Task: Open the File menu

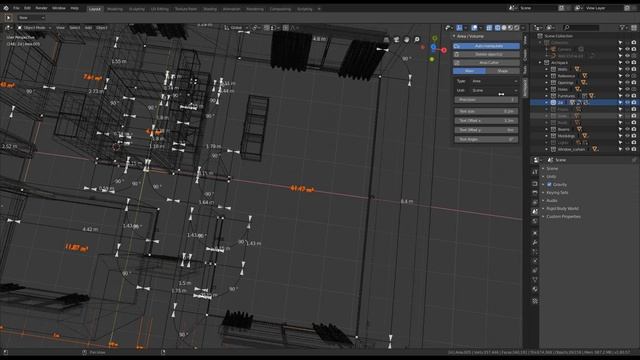Action: (x=16, y=8)
